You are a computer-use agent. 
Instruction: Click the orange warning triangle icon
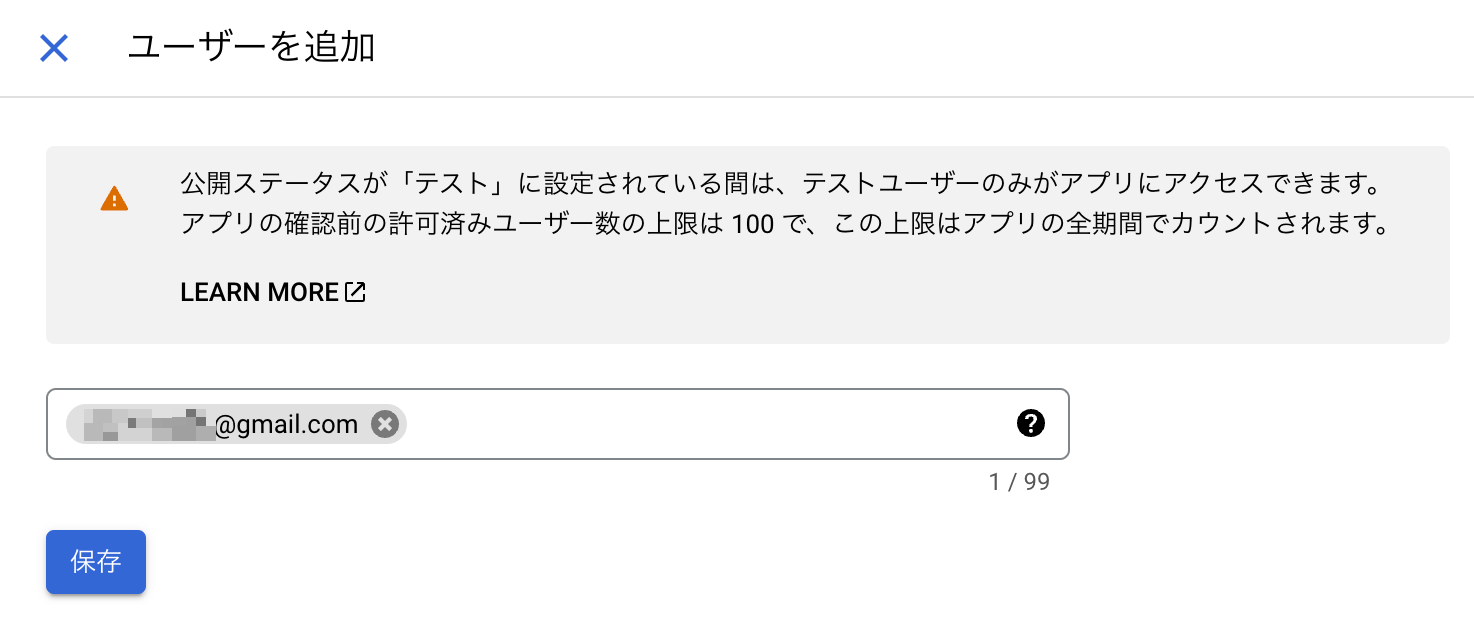click(114, 198)
